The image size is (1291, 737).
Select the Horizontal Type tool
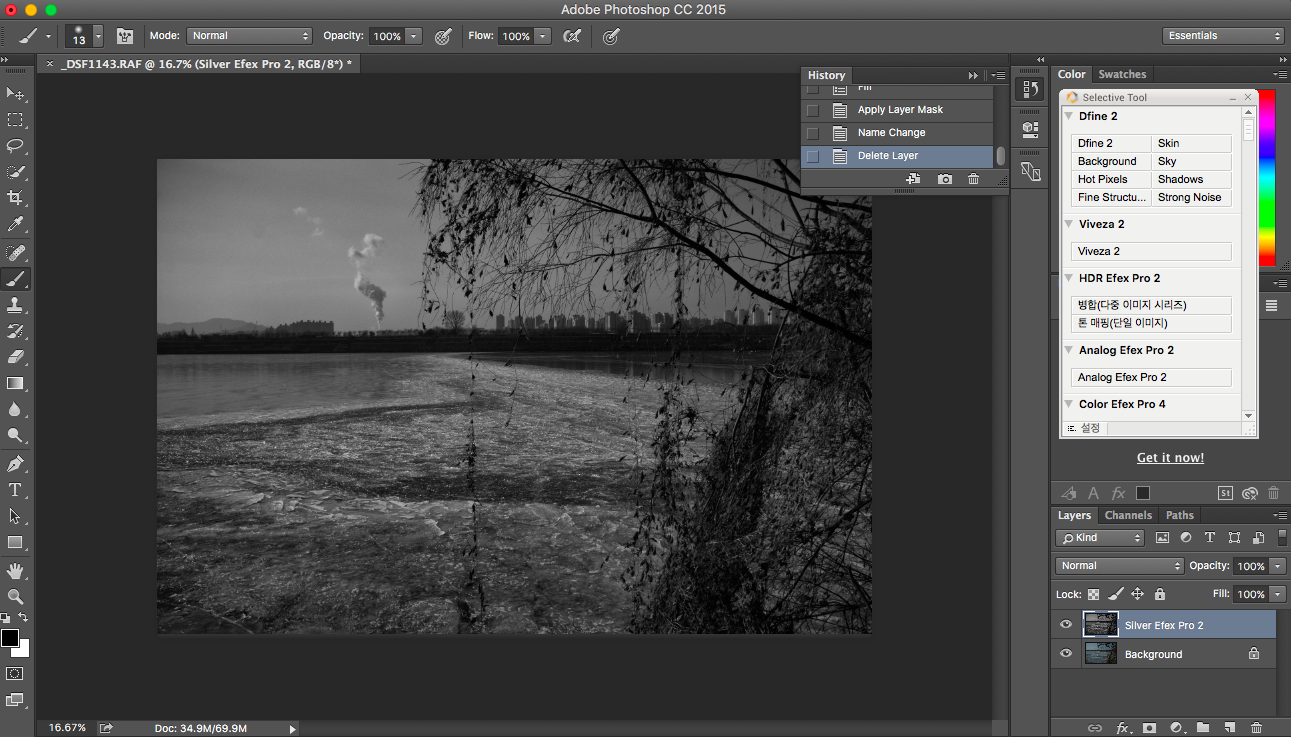15,490
